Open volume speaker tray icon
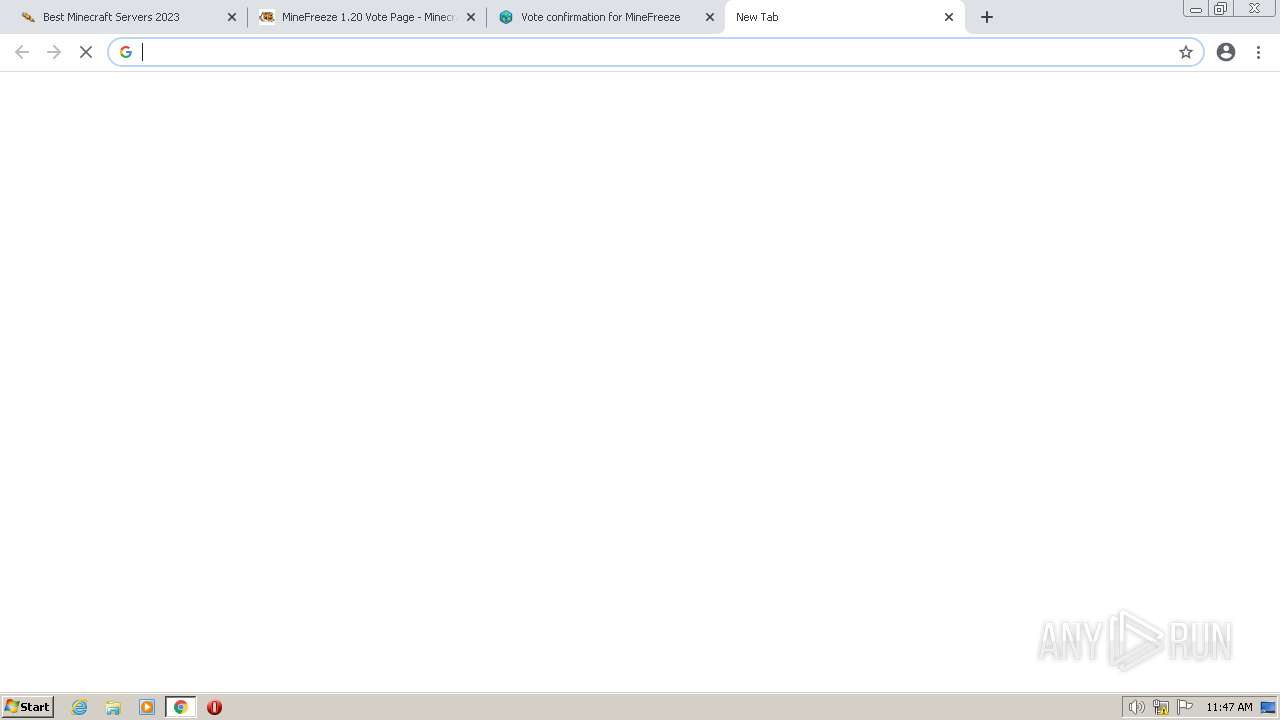The height and width of the screenshot is (720, 1280). [x=1136, y=707]
